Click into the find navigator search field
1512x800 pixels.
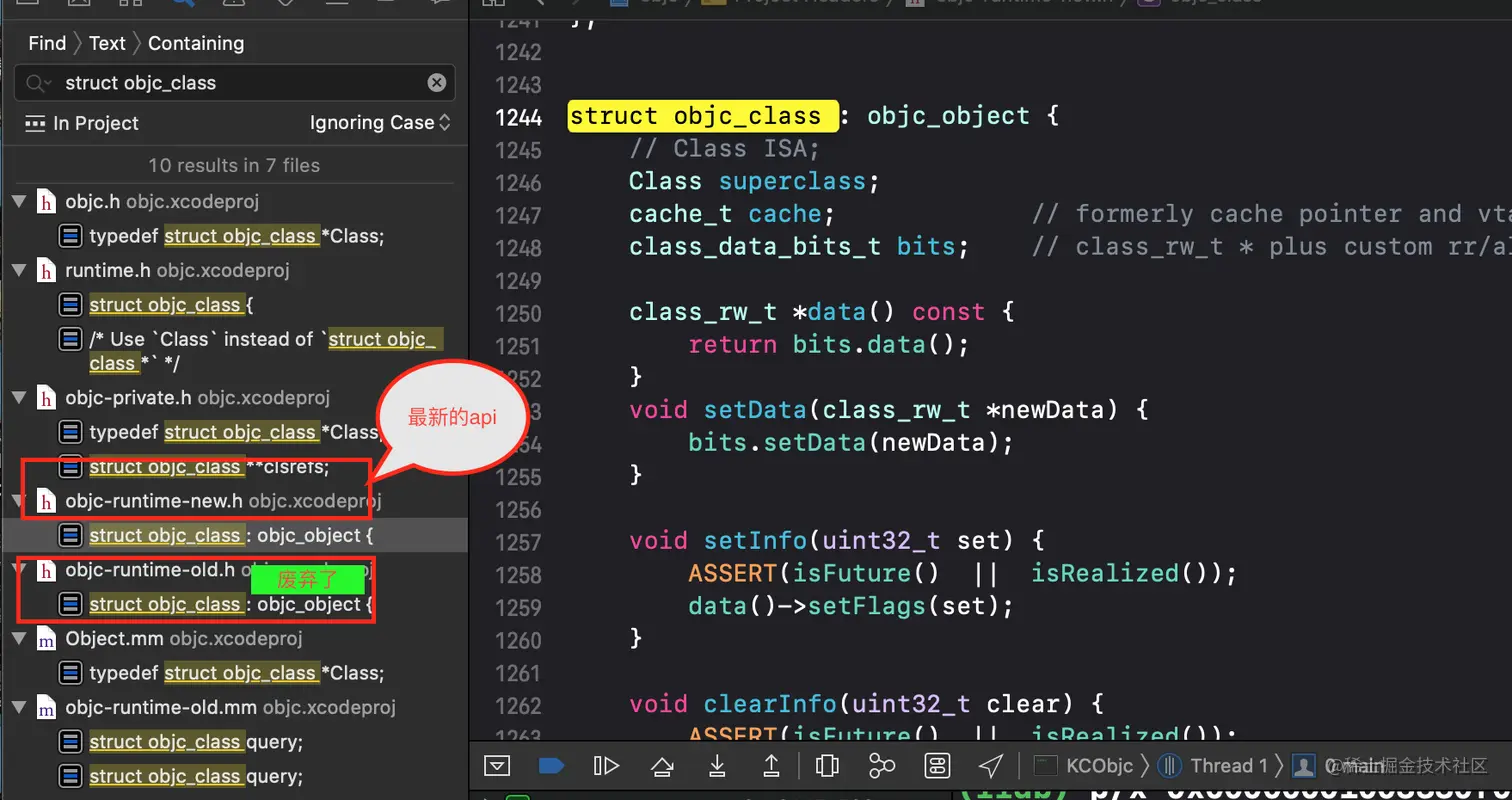(x=234, y=83)
